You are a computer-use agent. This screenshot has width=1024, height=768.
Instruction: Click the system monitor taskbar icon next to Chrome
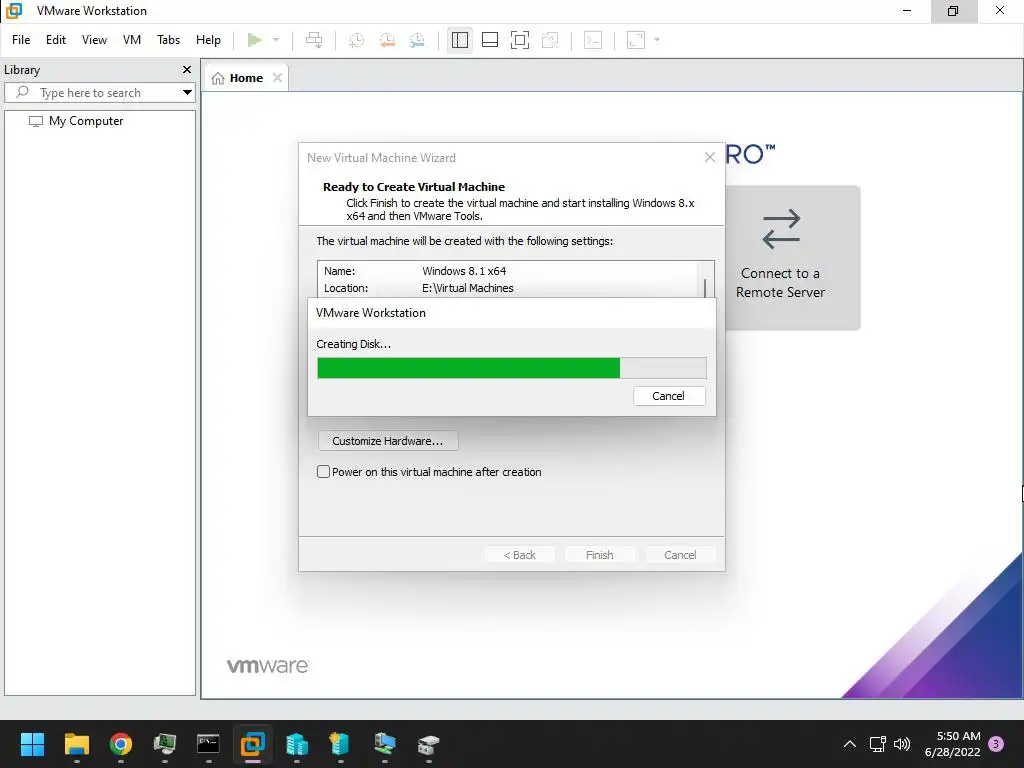[165, 744]
